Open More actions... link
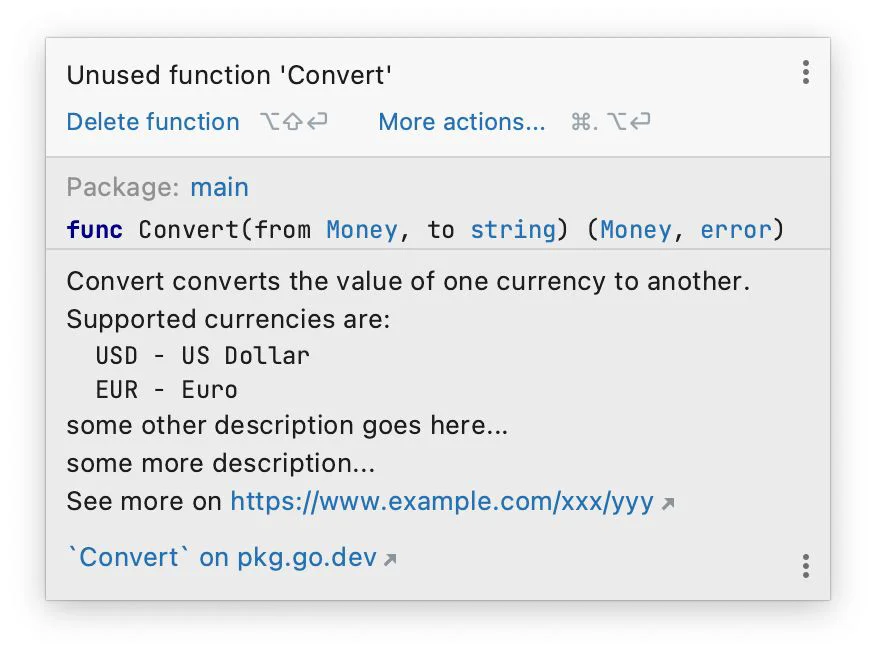Image resolution: width=876 pixels, height=654 pixels. pyautogui.click(x=461, y=122)
